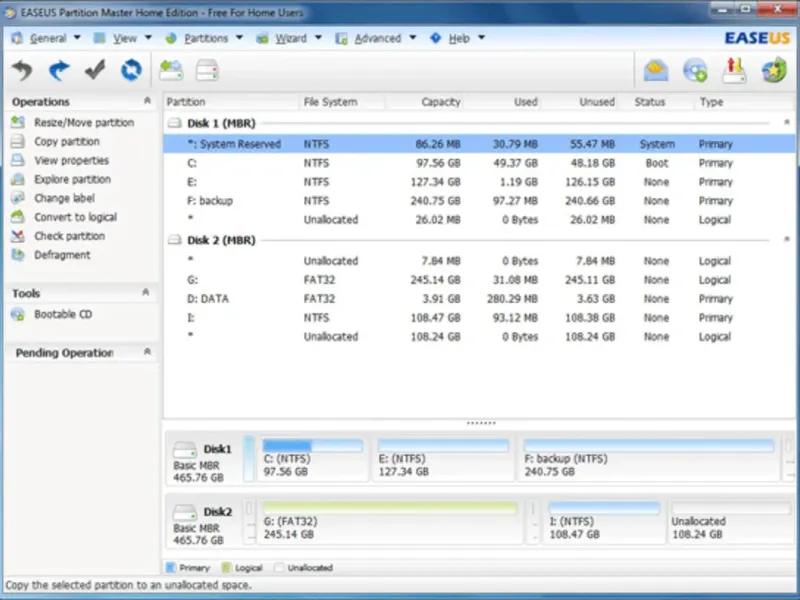
Task: Open the Wizard menu
Action: pyautogui.click(x=289, y=38)
